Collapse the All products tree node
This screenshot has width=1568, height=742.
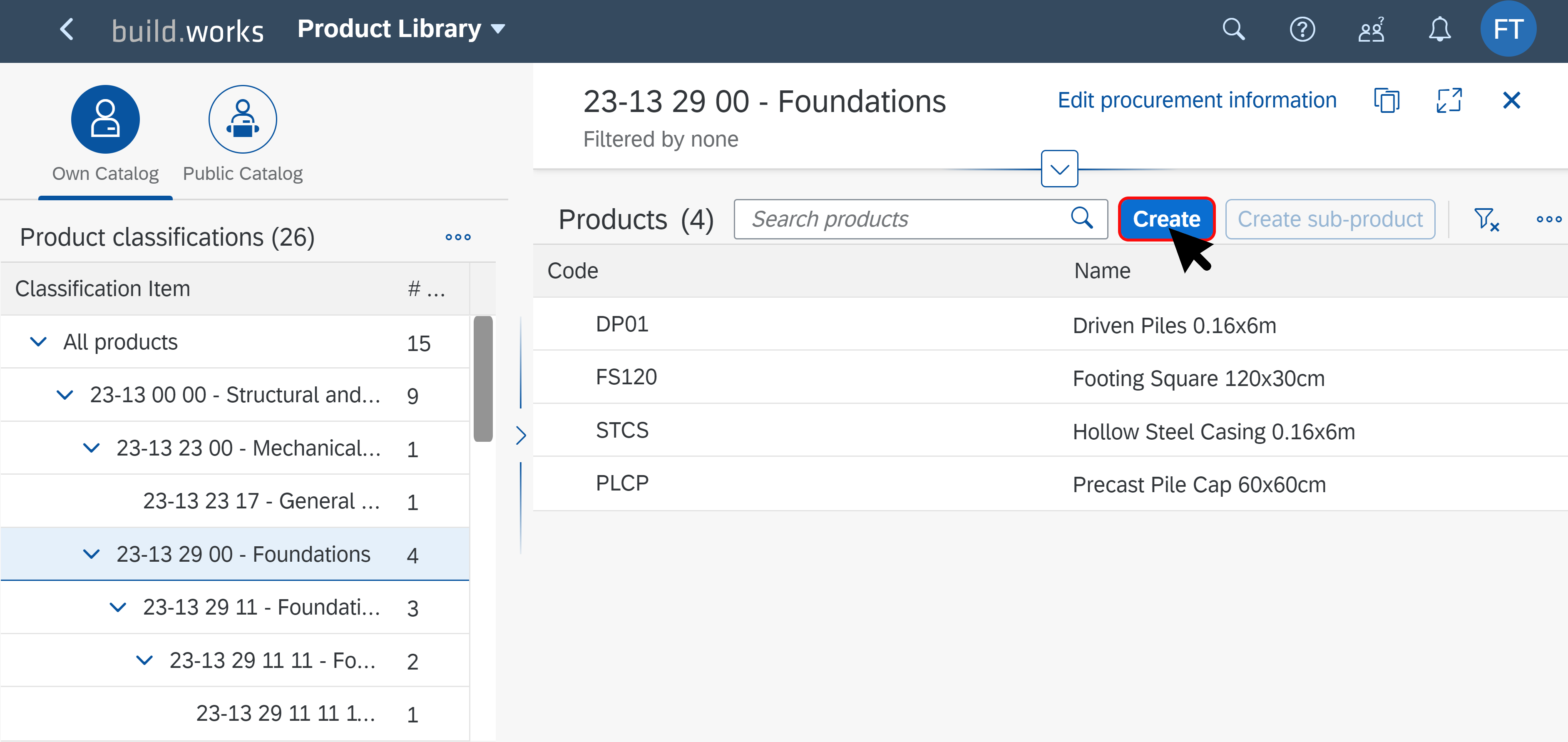[x=38, y=342]
